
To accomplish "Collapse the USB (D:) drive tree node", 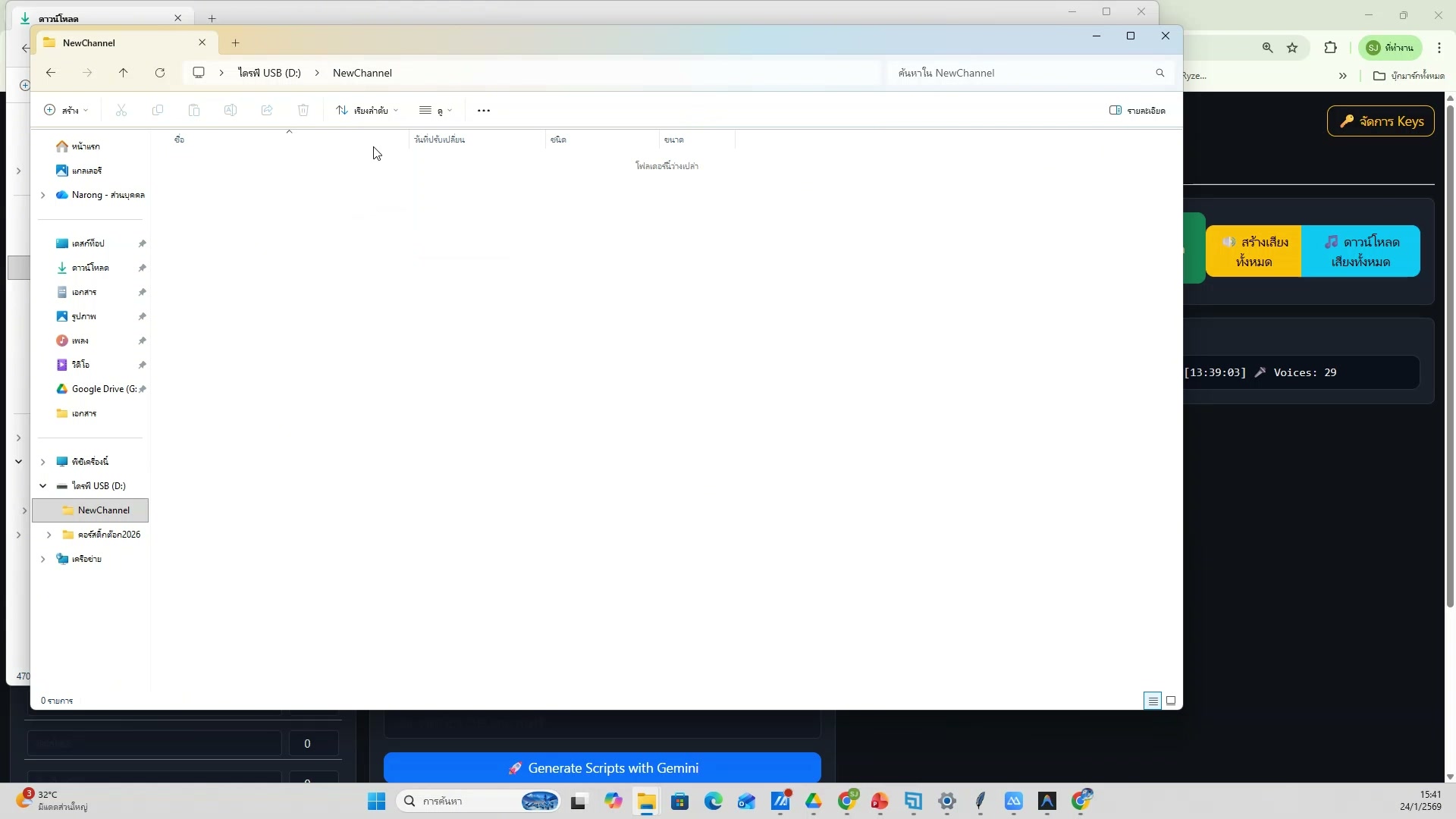I will [x=43, y=486].
